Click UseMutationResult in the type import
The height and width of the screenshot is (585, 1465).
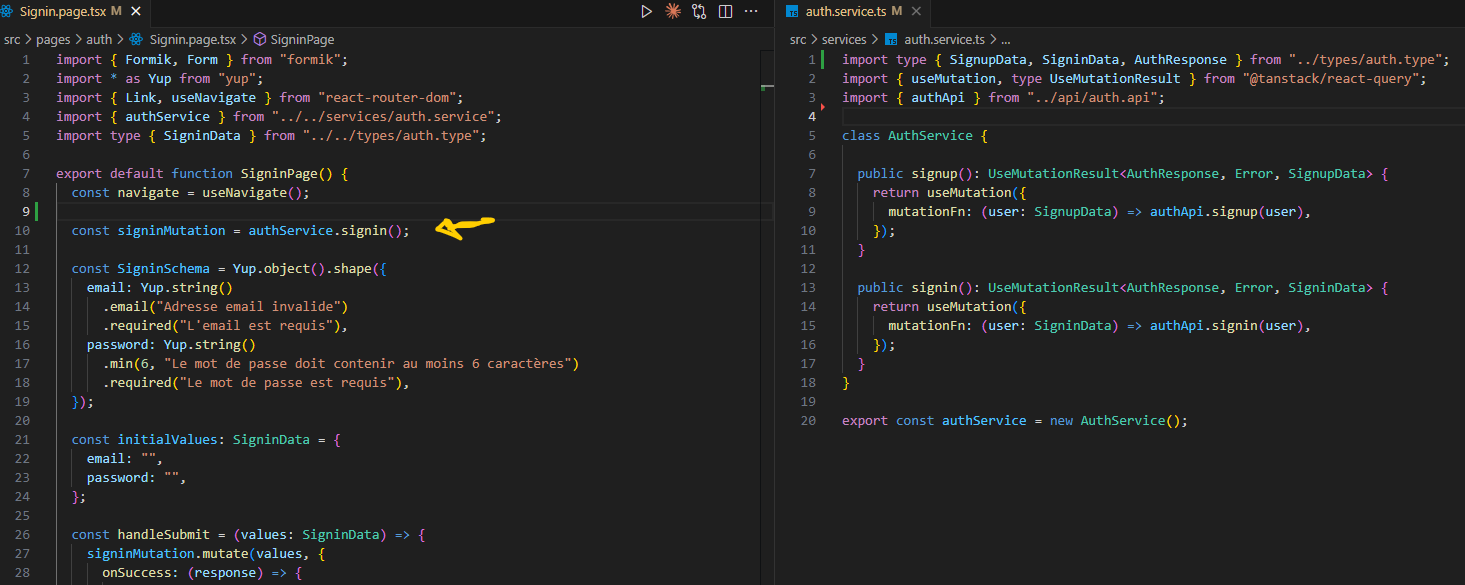(1115, 78)
